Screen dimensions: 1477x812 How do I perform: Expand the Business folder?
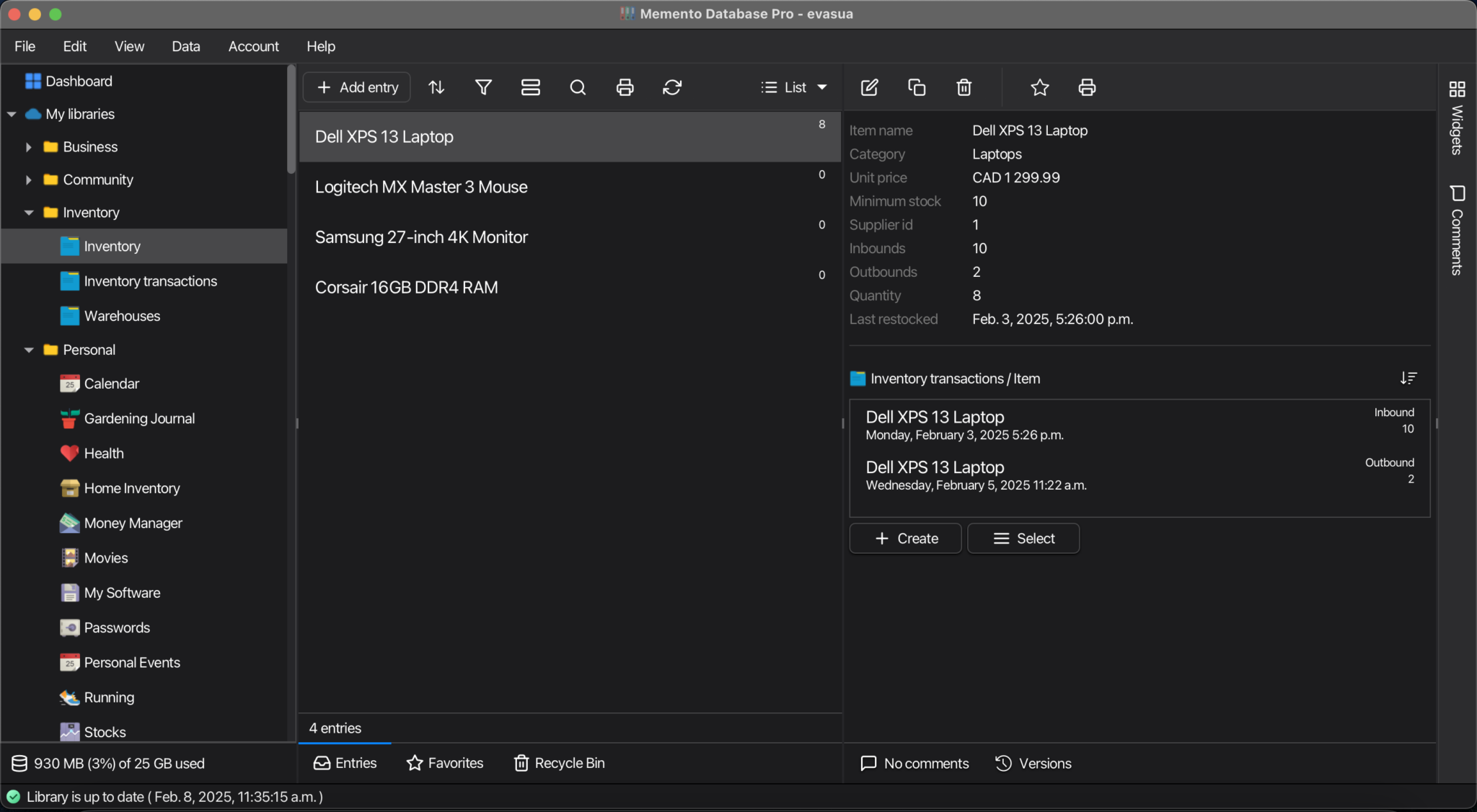tap(29, 147)
